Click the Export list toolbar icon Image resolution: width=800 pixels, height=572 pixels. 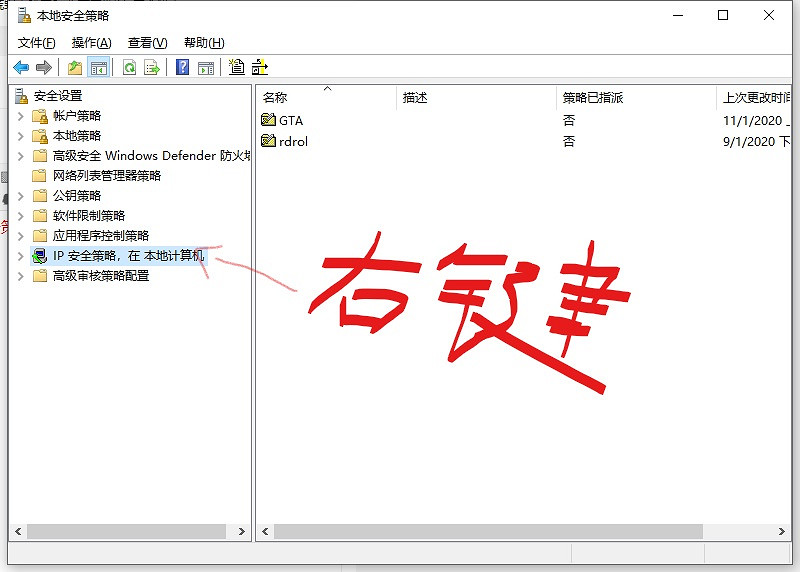pos(152,68)
